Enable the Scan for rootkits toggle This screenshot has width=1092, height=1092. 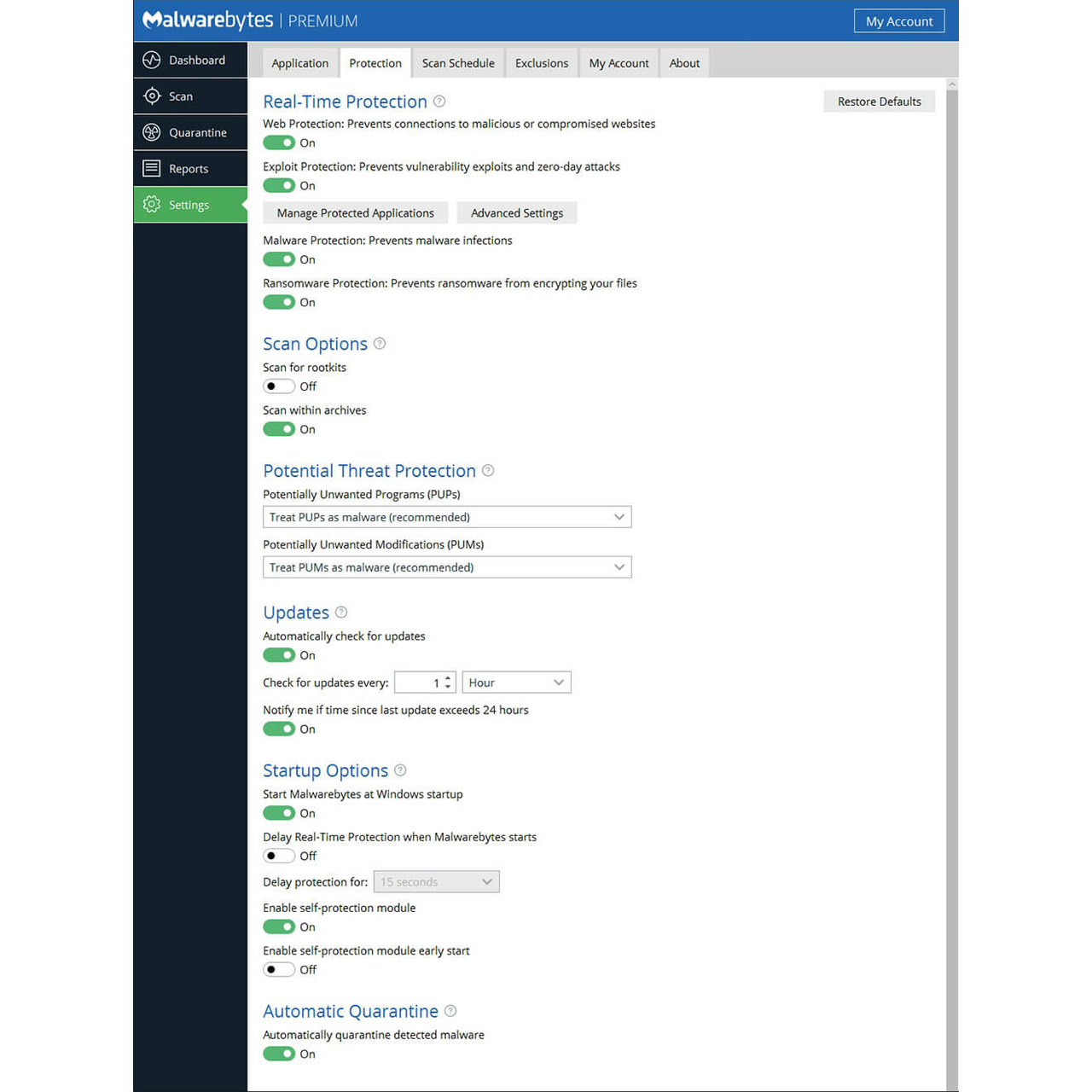279,386
